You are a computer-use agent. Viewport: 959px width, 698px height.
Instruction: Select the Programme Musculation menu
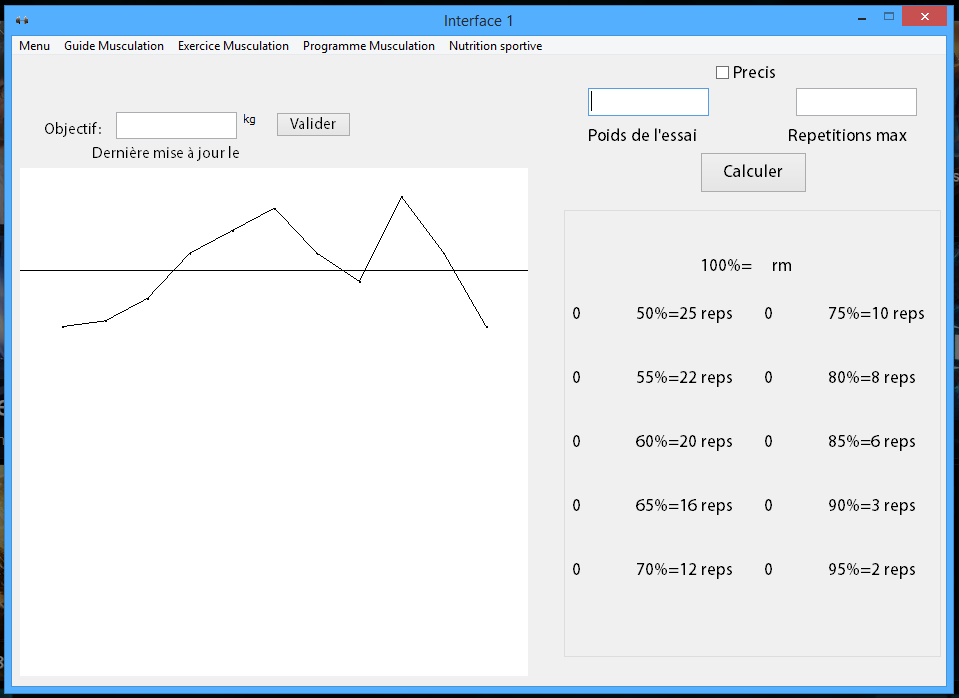(x=369, y=46)
